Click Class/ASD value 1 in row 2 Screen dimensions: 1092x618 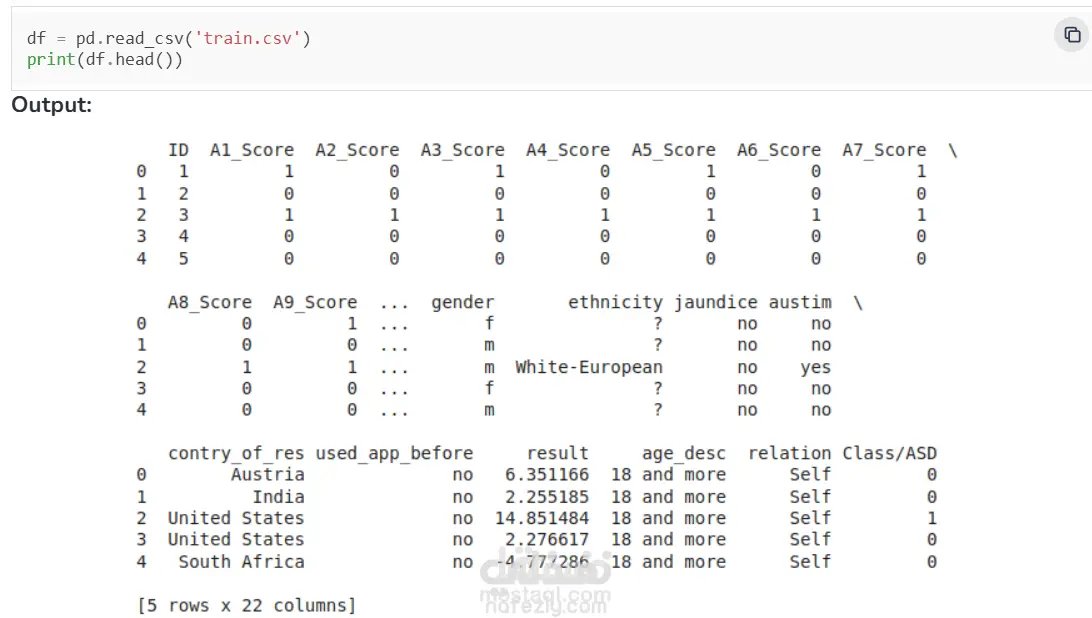pos(932,518)
